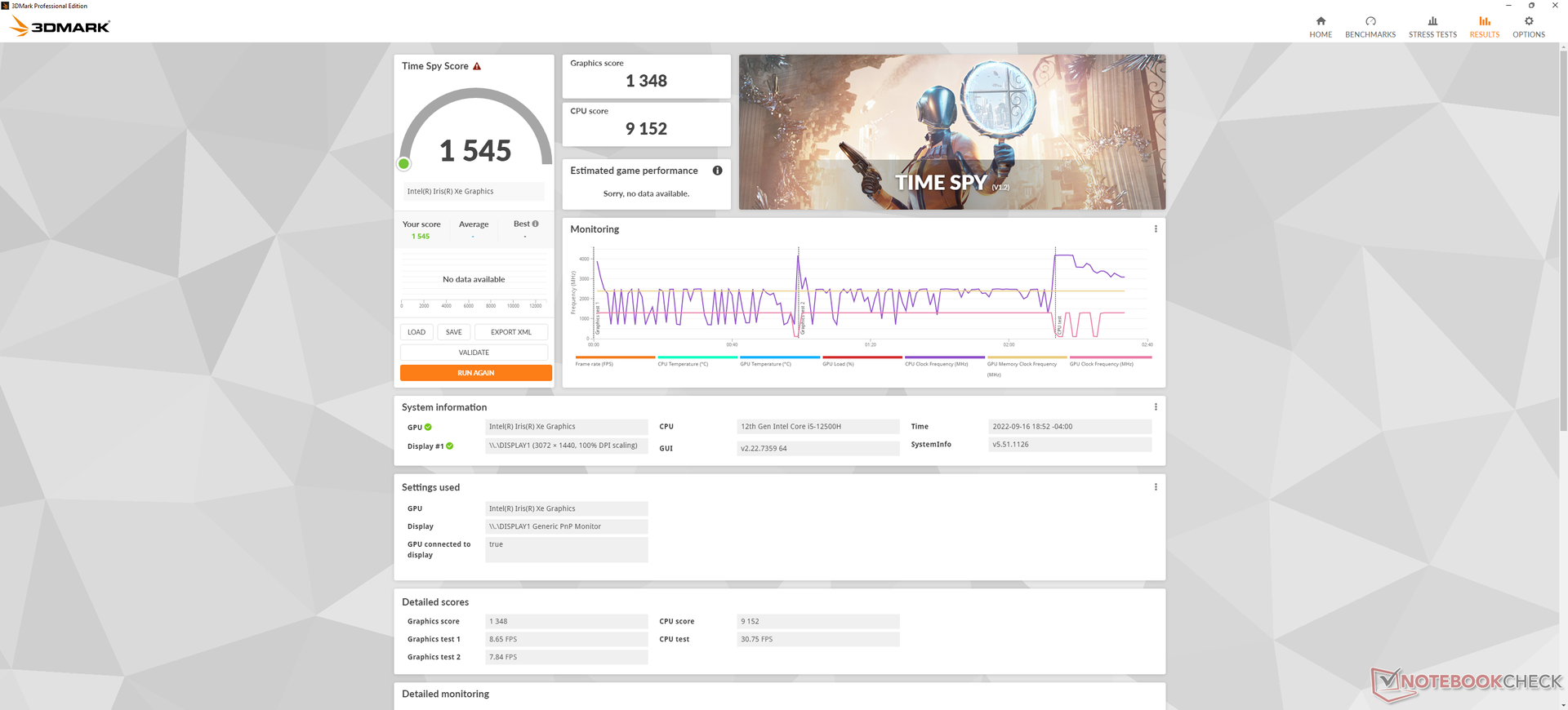The height and width of the screenshot is (710, 1568).
Task: Toggle the GPU Temperature legend entry
Action: 780,362
